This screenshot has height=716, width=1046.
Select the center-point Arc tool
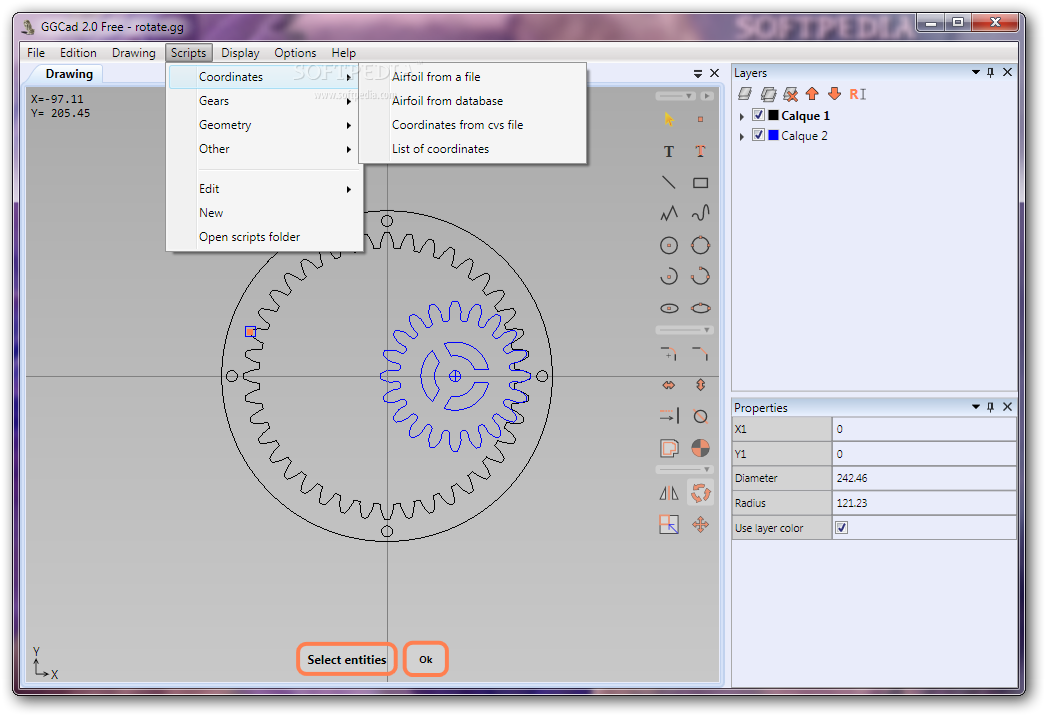(x=669, y=276)
